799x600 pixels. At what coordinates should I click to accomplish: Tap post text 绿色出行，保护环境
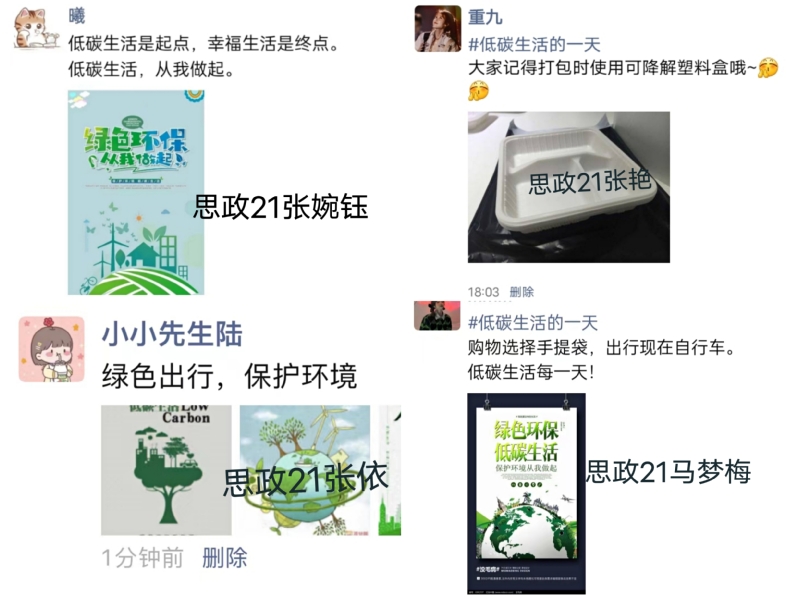[229, 376]
